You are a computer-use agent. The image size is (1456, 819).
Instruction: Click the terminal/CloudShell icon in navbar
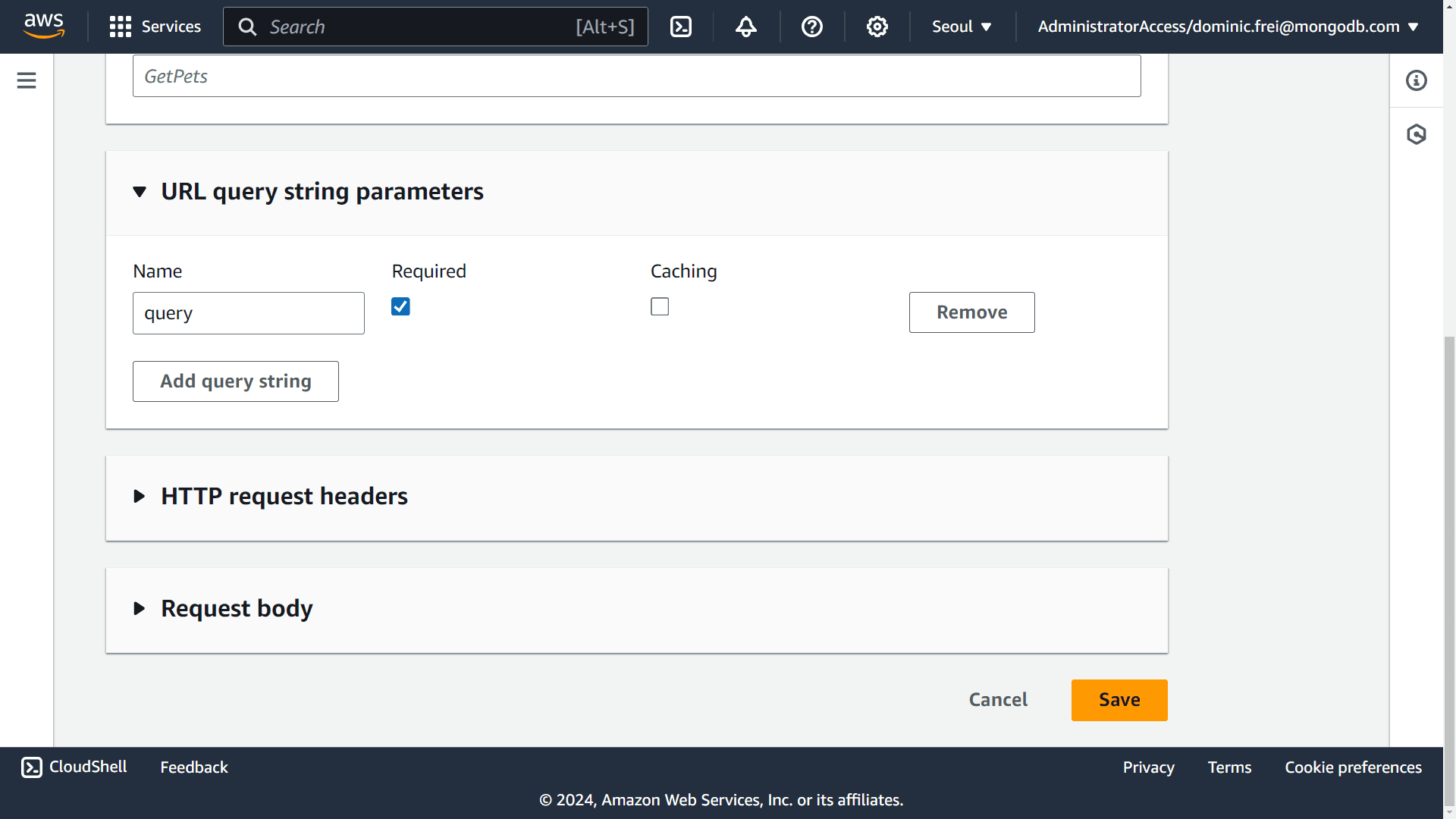[682, 27]
